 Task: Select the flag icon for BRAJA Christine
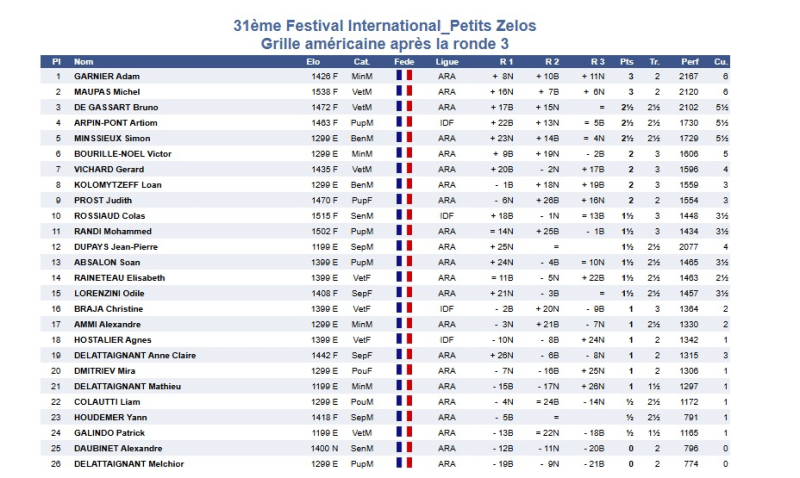[x=404, y=309]
